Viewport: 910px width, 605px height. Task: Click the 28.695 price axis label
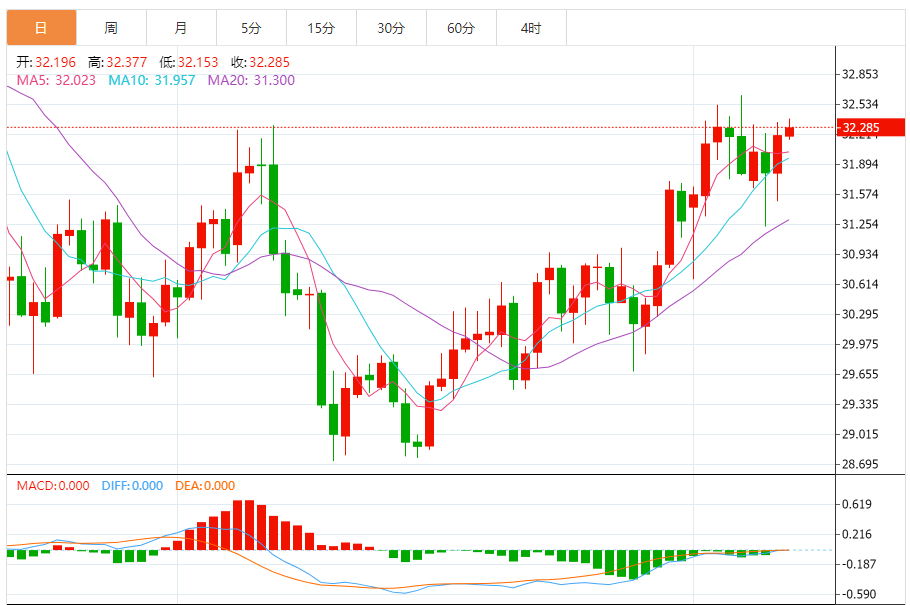pyautogui.click(x=860, y=464)
